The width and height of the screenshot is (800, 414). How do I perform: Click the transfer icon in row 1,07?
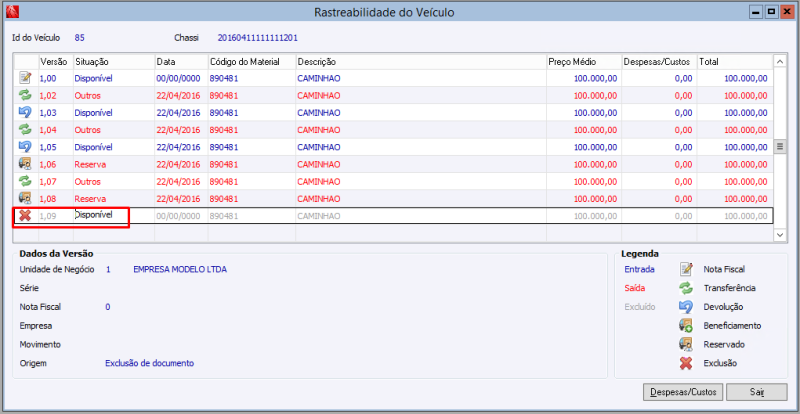pyautogui.click(x=25, y=182)
